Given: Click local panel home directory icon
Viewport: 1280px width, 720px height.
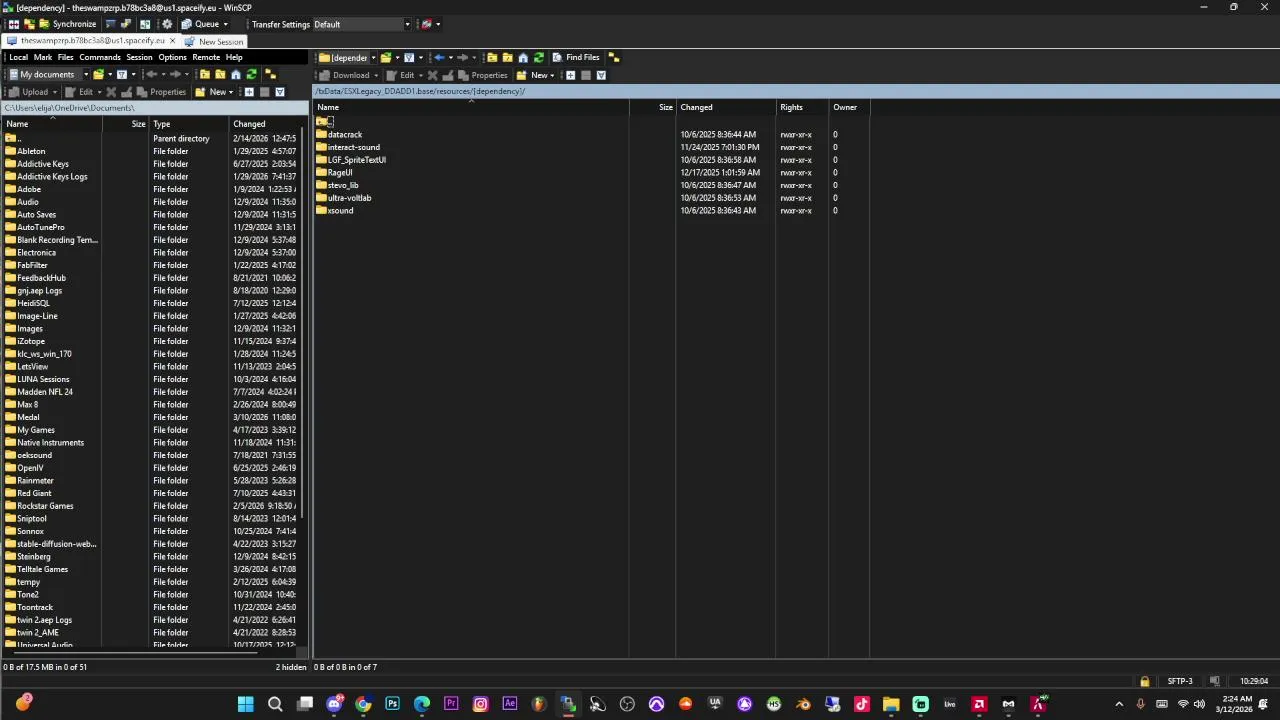Looking at the screenshot, I should tap(236, 74).
